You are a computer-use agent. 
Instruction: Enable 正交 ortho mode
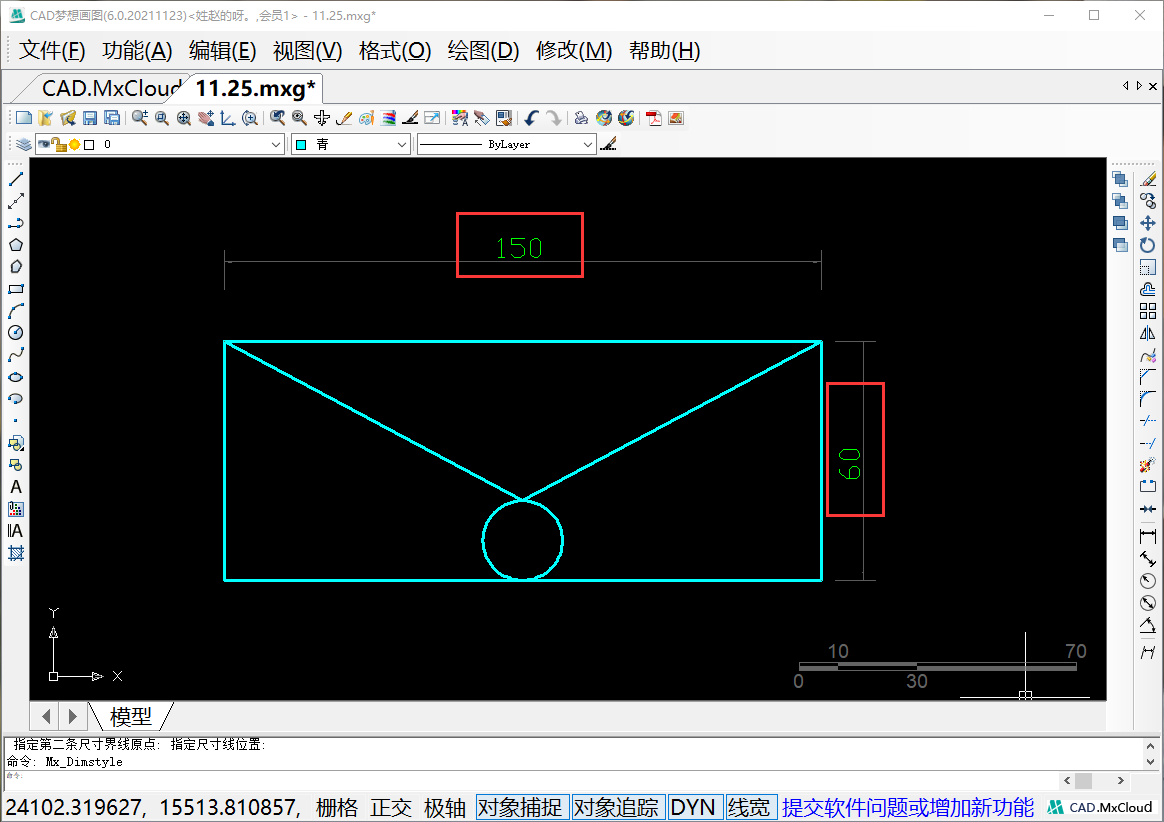coord(391,808)
